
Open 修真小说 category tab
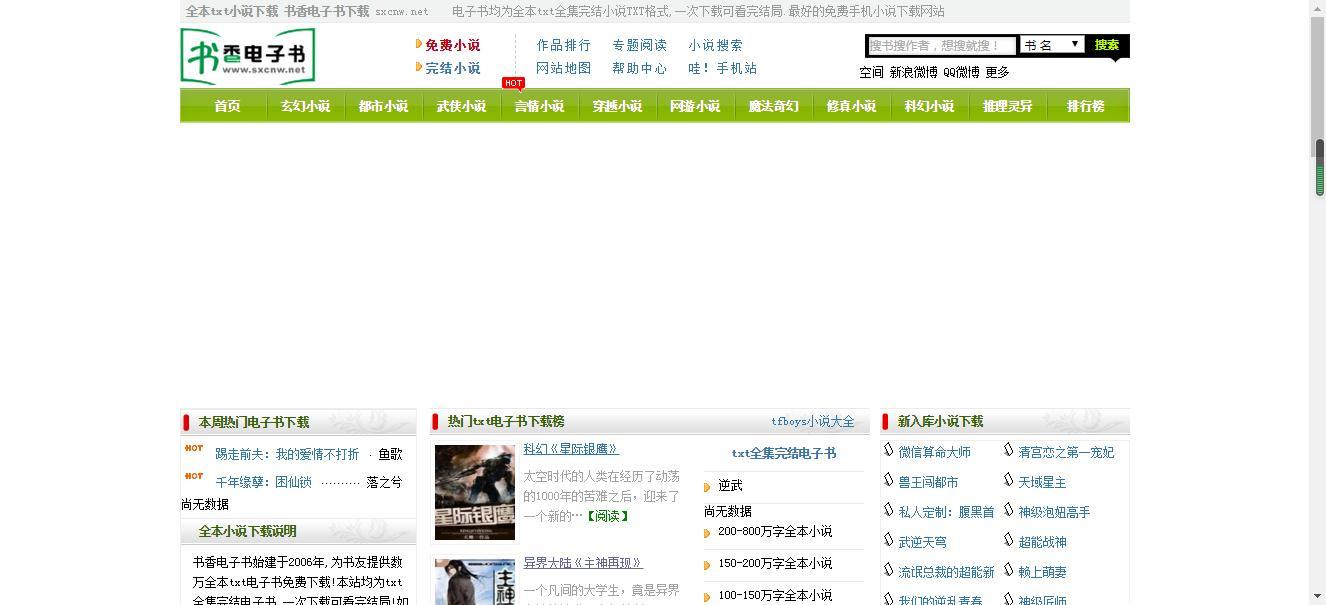pos(851,106)
